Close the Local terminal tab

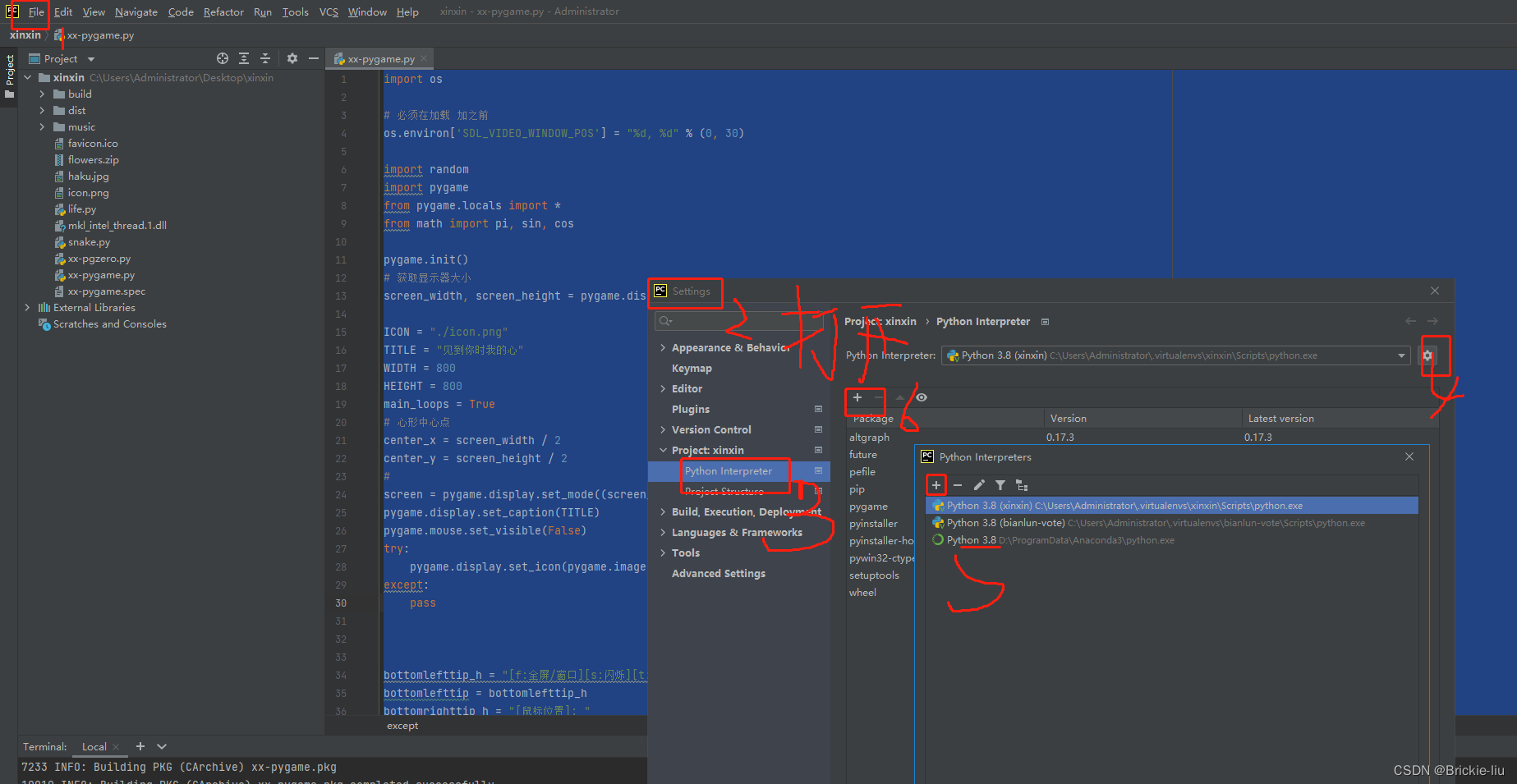(116, 747)
